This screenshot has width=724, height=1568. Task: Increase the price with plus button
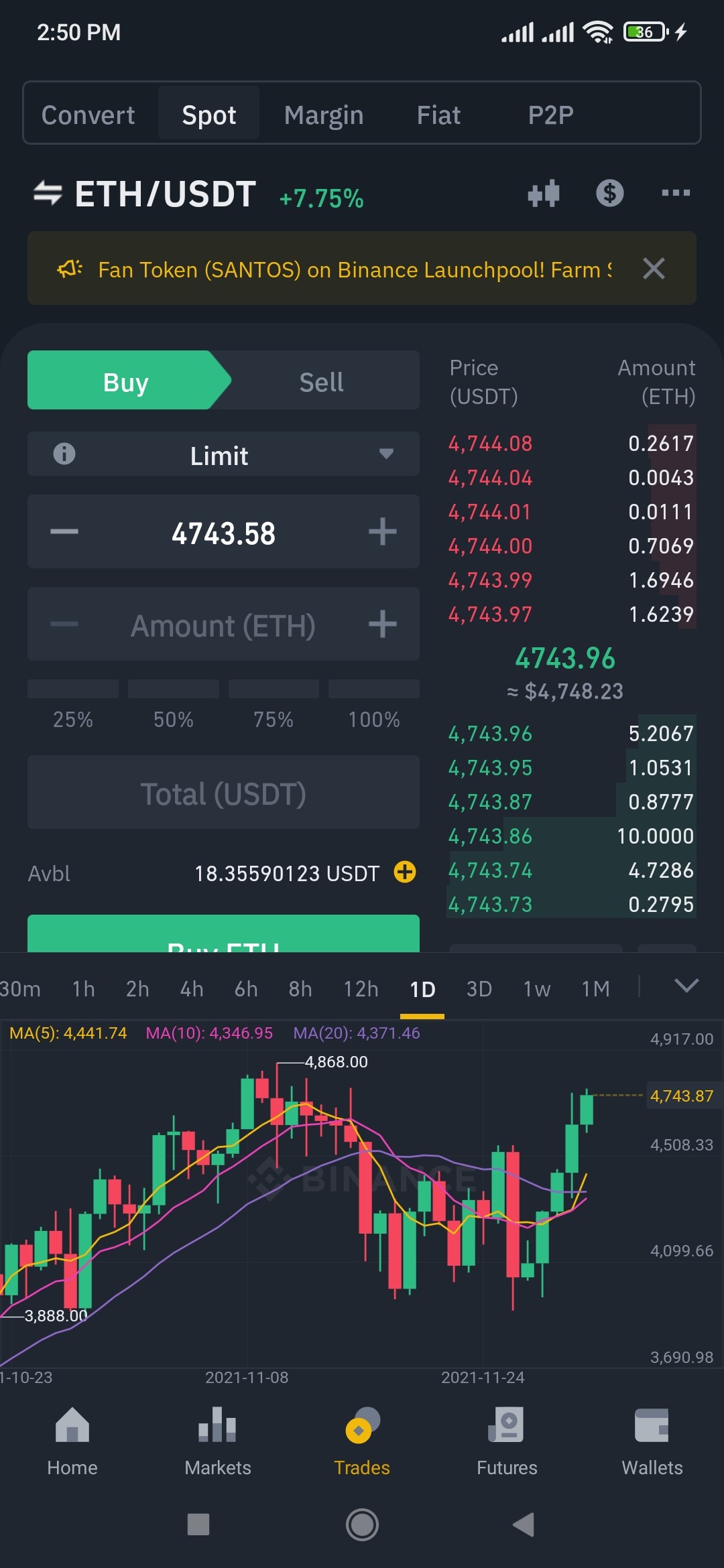pos(383,532)
